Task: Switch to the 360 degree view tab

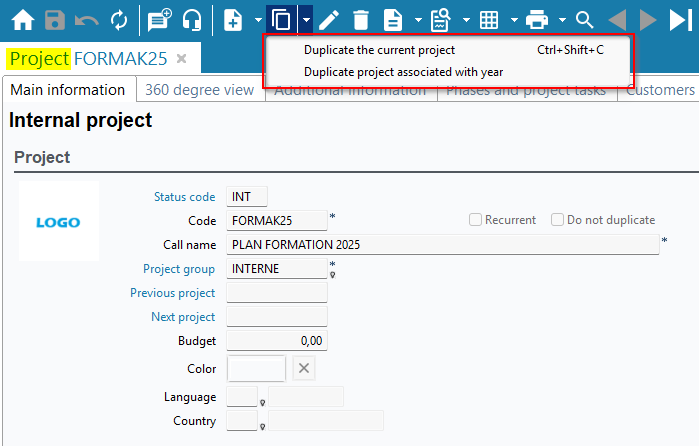Action: click(199, 90)
